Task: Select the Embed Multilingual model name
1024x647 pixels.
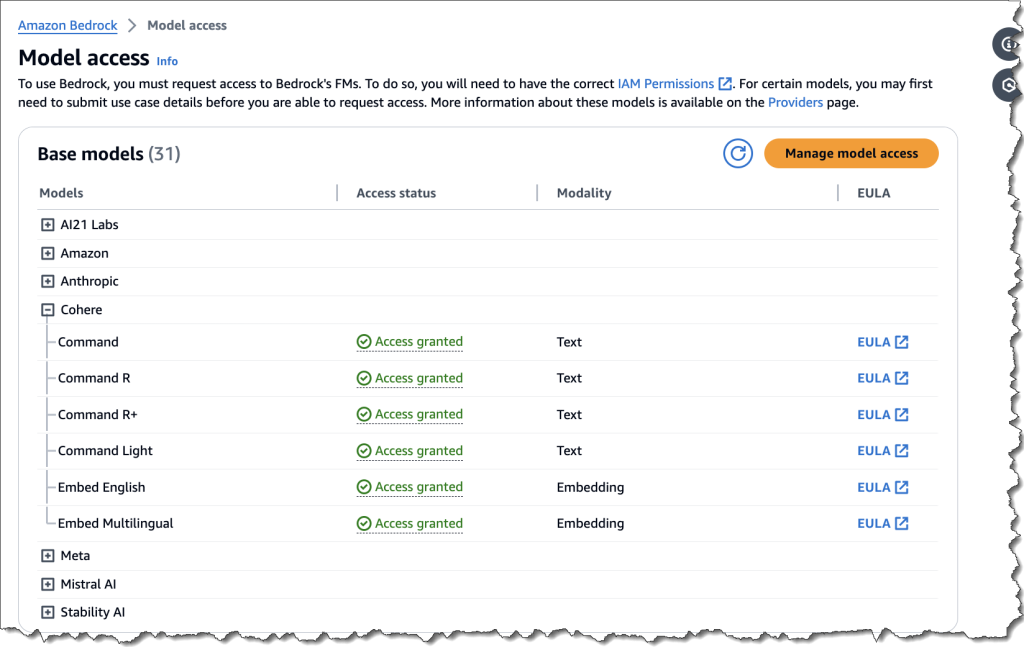Action: pyautogui.click(x=116, y=523)
